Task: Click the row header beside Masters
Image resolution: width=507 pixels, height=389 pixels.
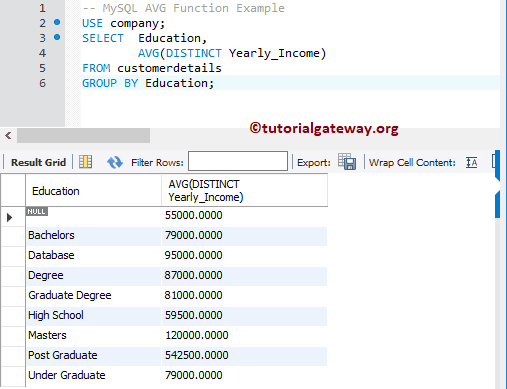Action: 13,336
